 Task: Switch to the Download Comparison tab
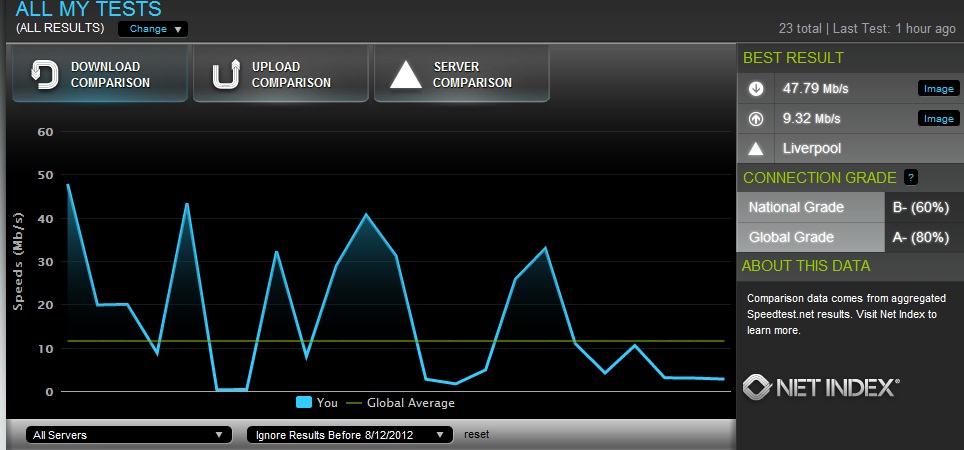click(99, 75)
